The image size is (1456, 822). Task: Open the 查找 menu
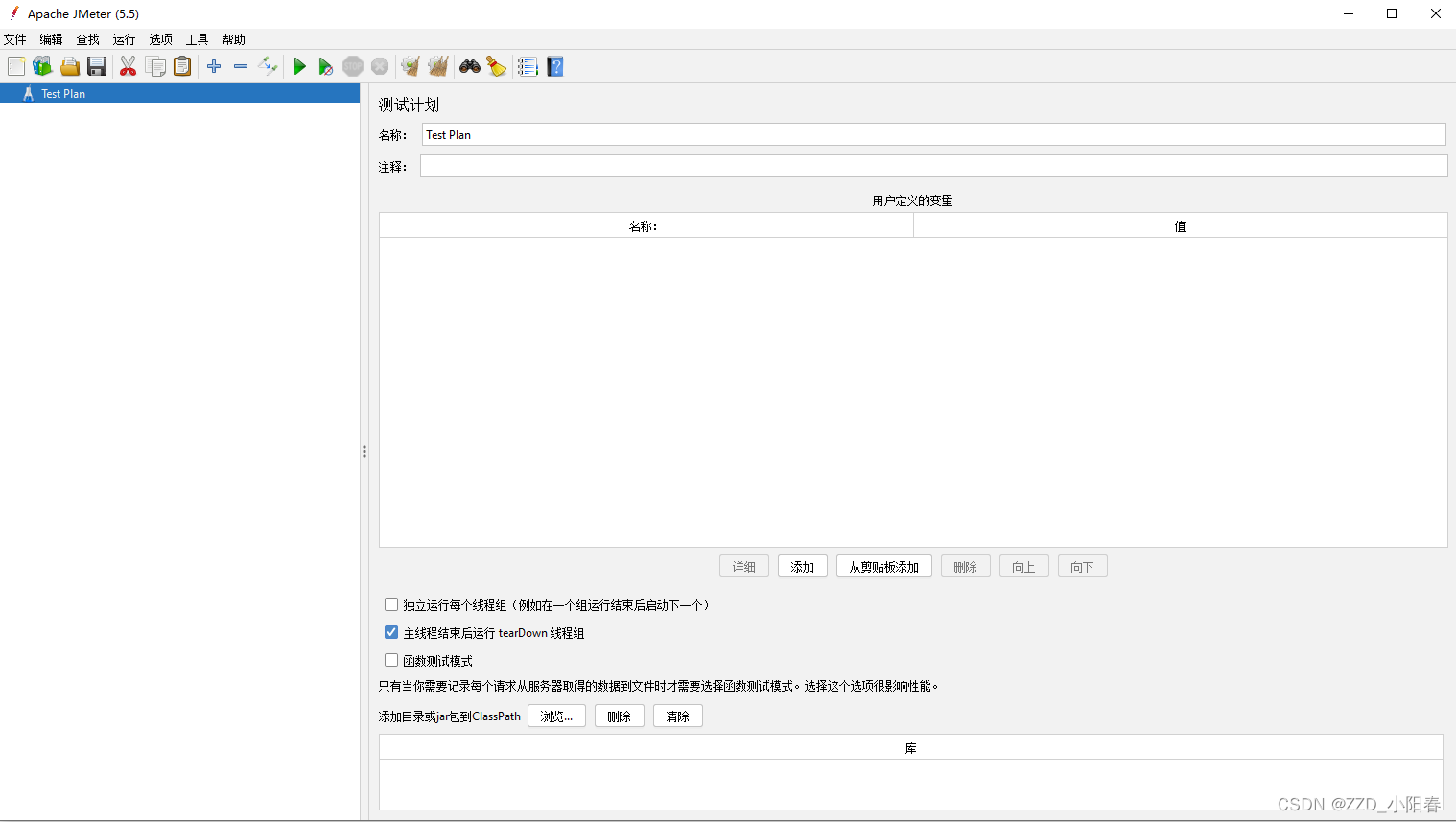click(88, 39)
